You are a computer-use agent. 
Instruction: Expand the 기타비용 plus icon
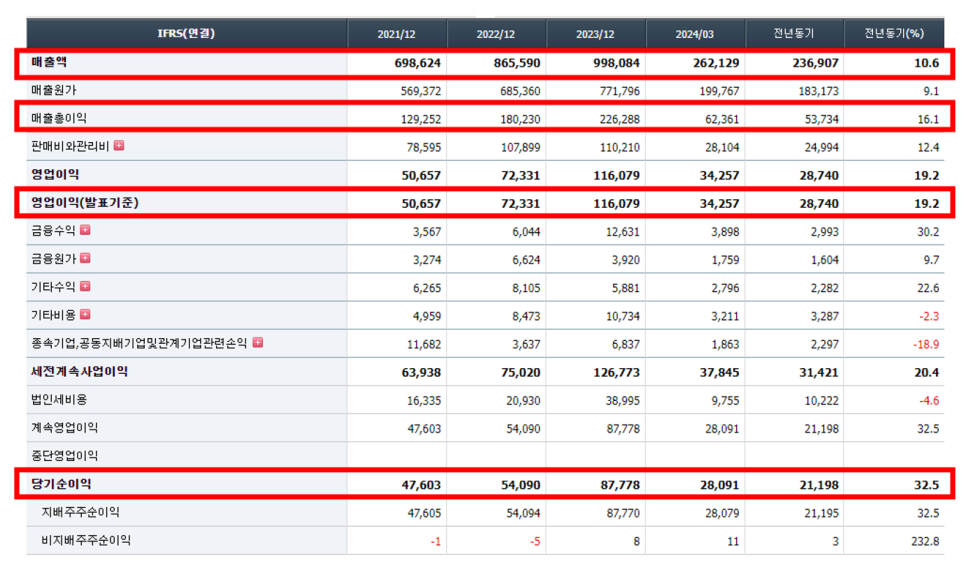pos(86,314)
